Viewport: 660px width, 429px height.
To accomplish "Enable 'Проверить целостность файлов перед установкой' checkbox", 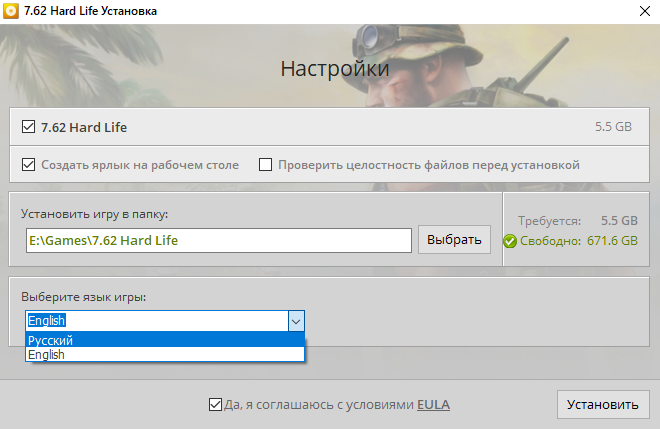I will click(x=265, y=165).
